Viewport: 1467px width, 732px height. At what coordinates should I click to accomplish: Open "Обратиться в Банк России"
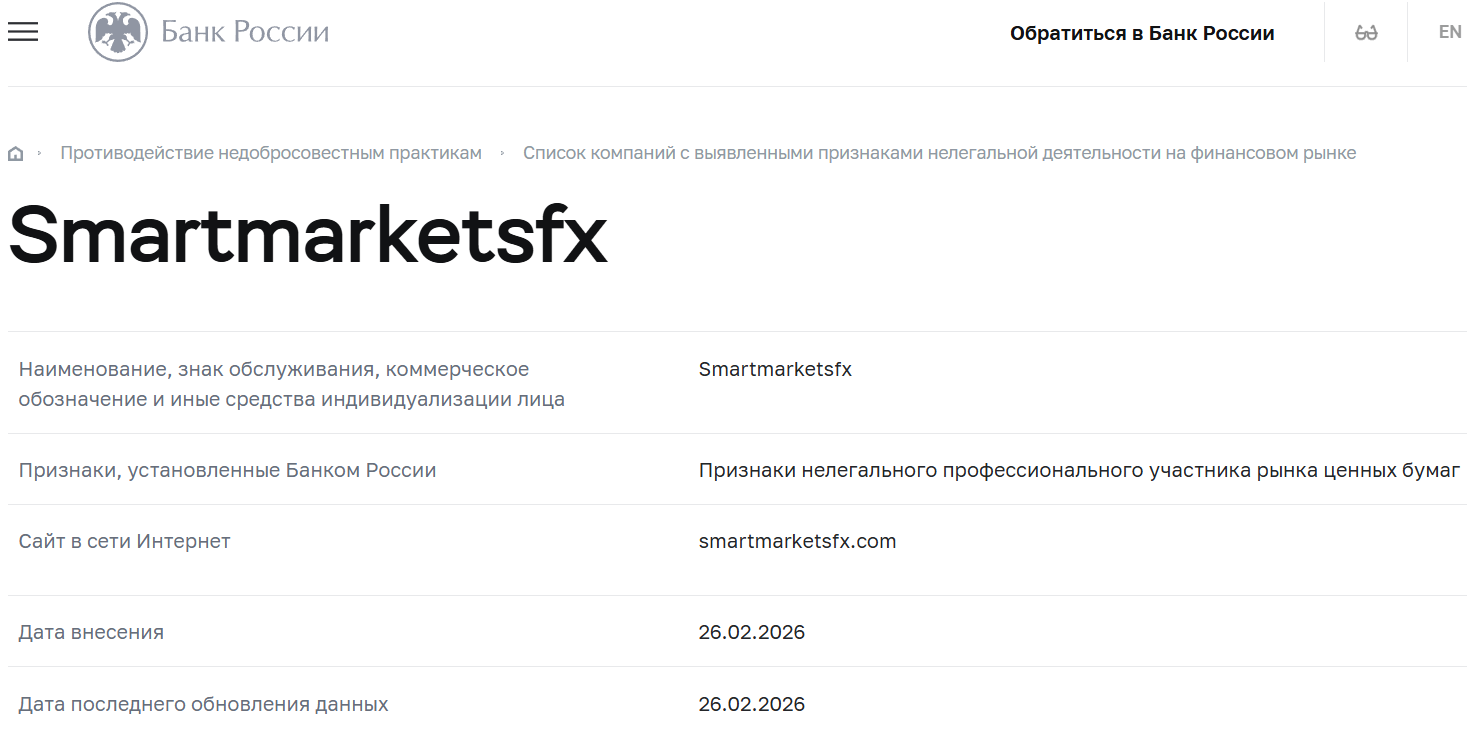click(x=1143, y=32)
